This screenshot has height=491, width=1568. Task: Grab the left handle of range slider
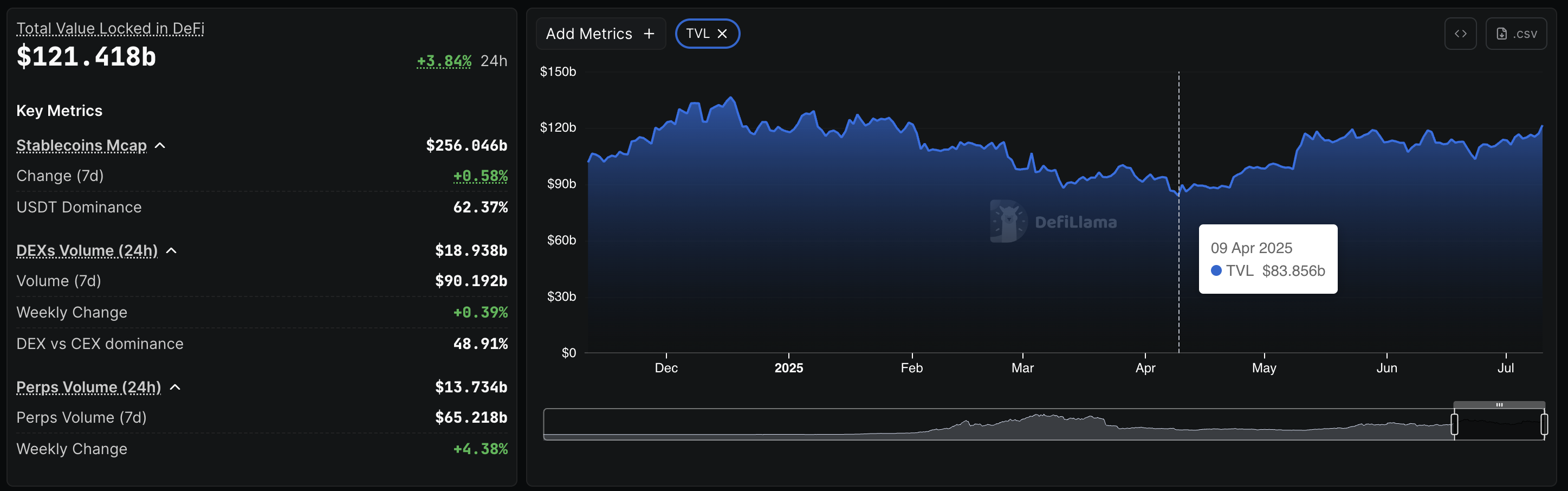click(1454, 424)
